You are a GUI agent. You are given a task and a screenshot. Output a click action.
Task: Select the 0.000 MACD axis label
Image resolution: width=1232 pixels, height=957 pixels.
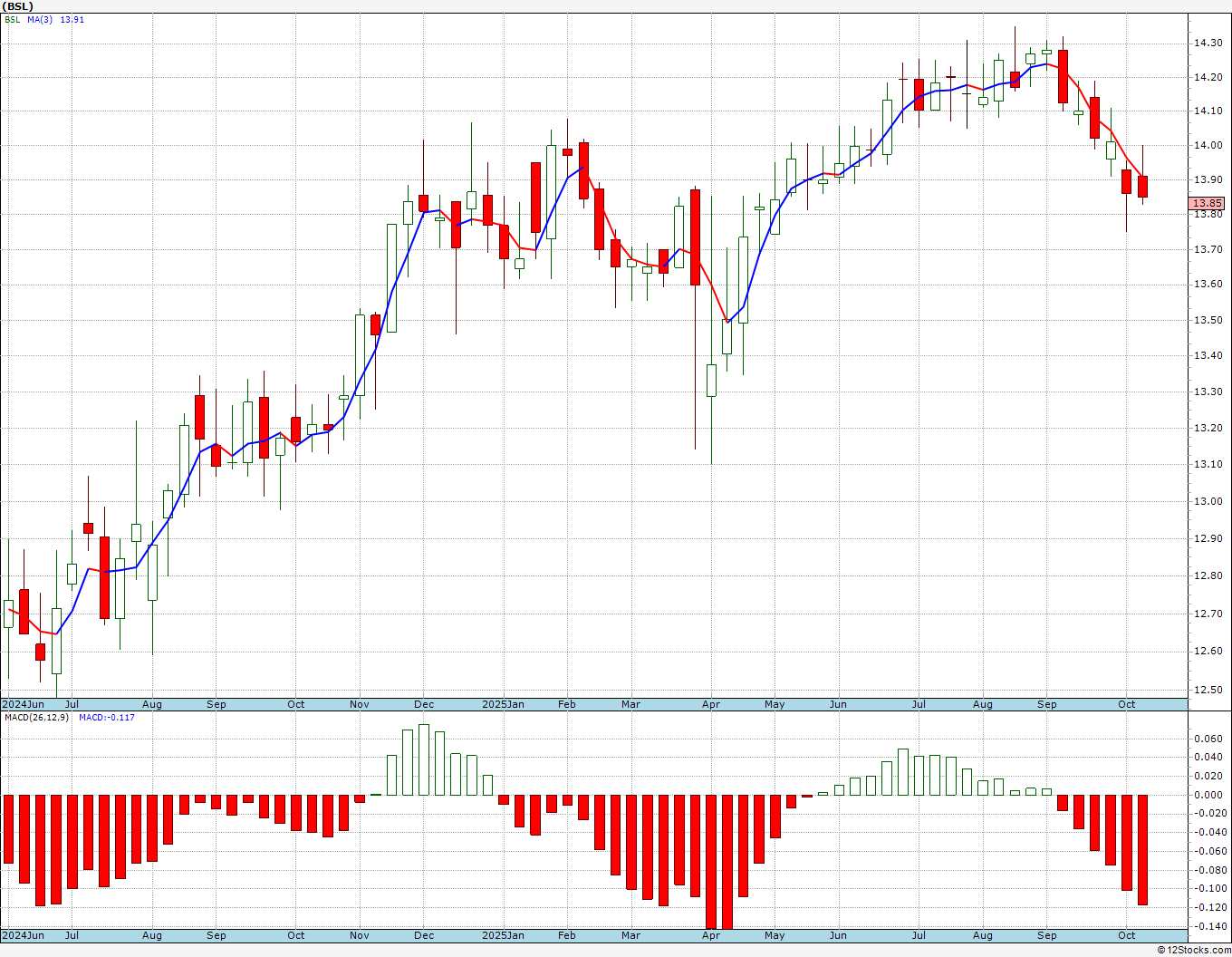coord(1208,795)
